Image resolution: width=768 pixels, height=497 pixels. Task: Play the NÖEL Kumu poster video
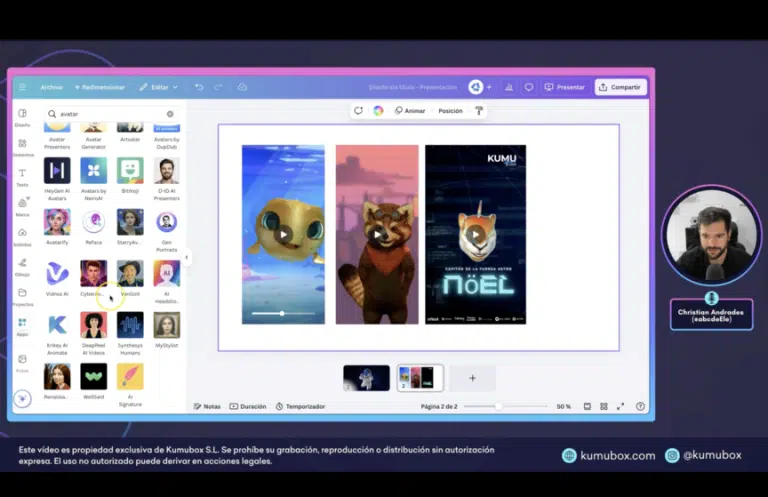[476, 235]
